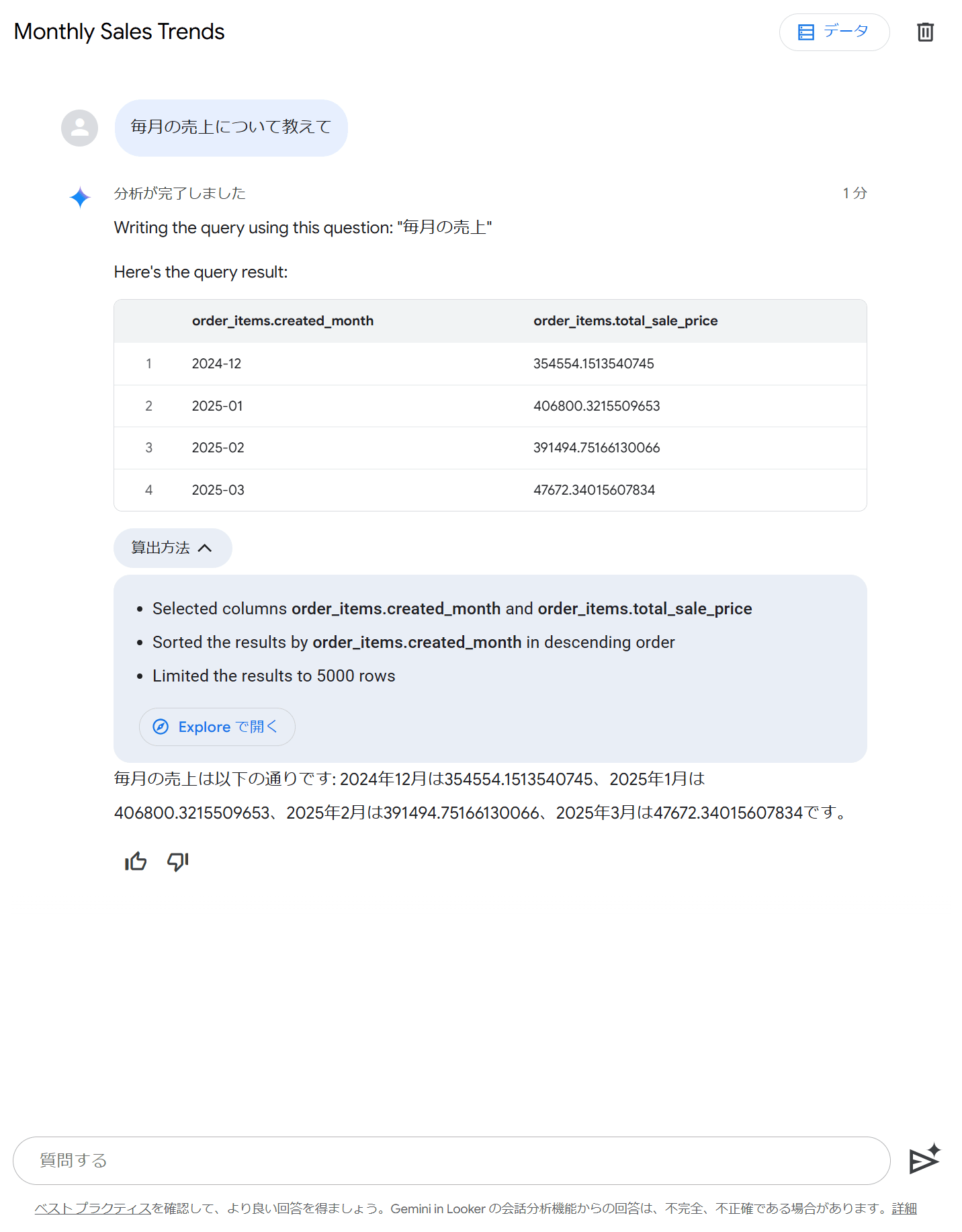Select the 47672.34015607834 table value
962x1232 pixels.
point(594,490)
